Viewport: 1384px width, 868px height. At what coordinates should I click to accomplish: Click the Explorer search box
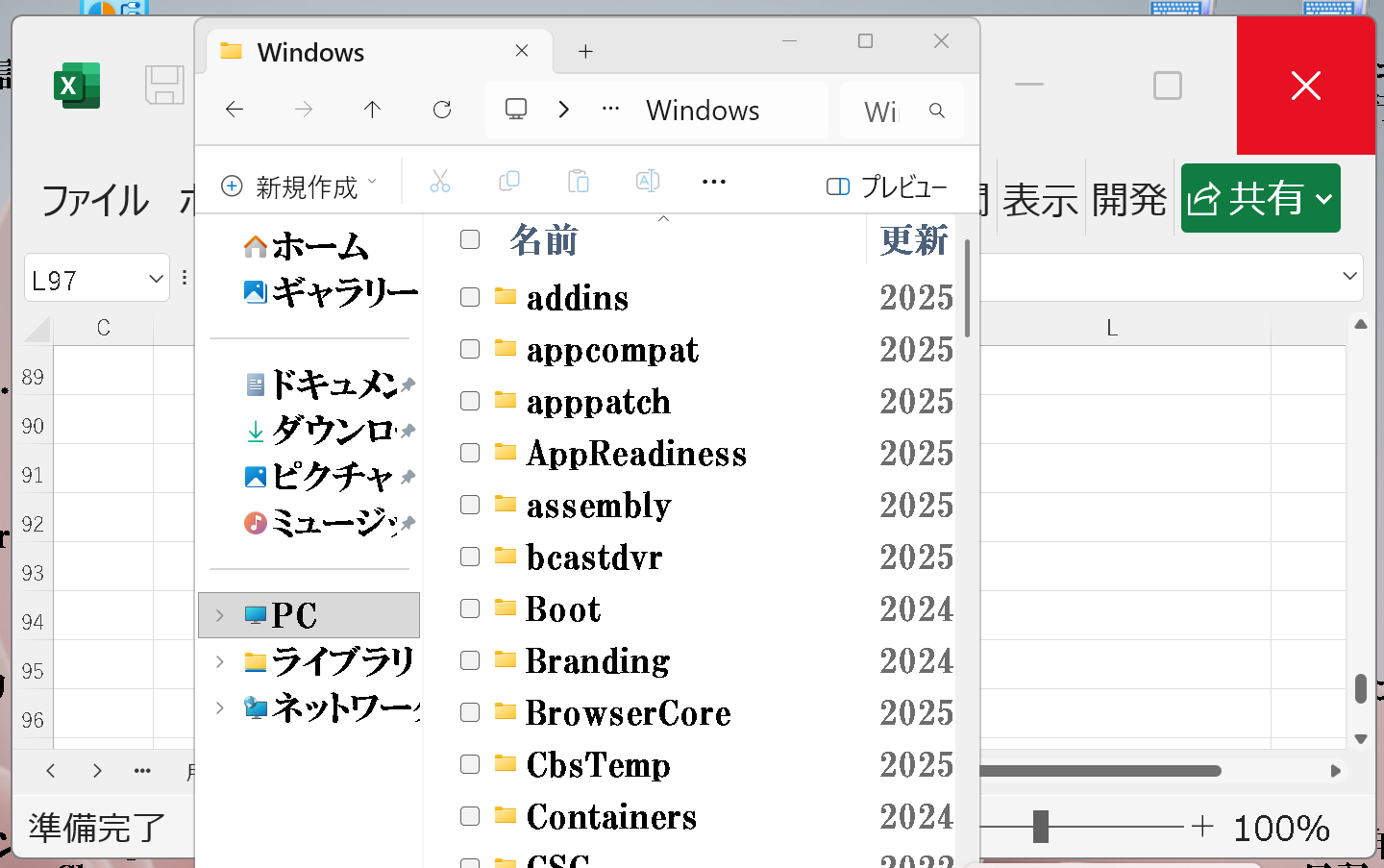pos(901,111)
